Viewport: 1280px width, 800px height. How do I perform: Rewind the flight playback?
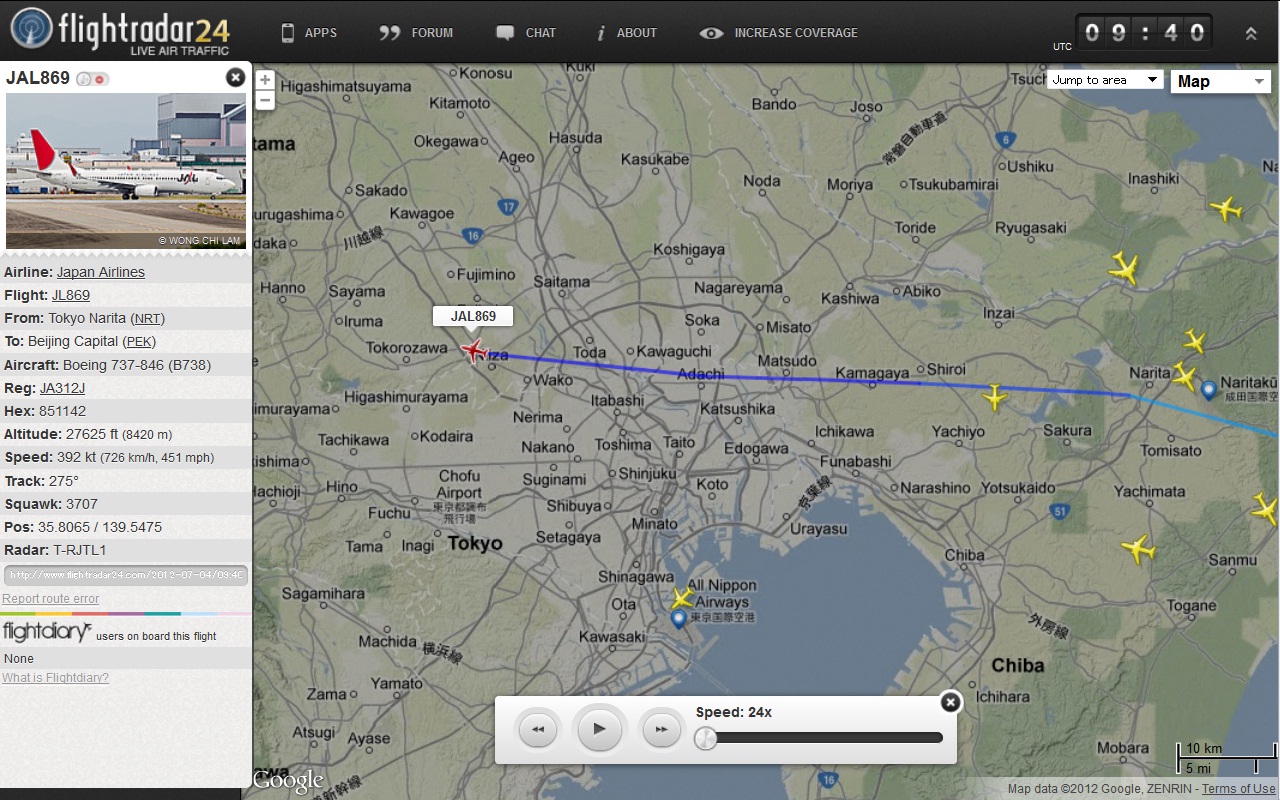point(538,729)
